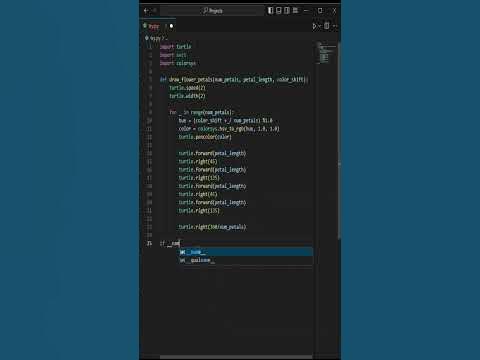Image resolution: width=480 pixels, height=360 pixels.
Task: Run the Python file with the play icon
Action: (x=314, y=26)
